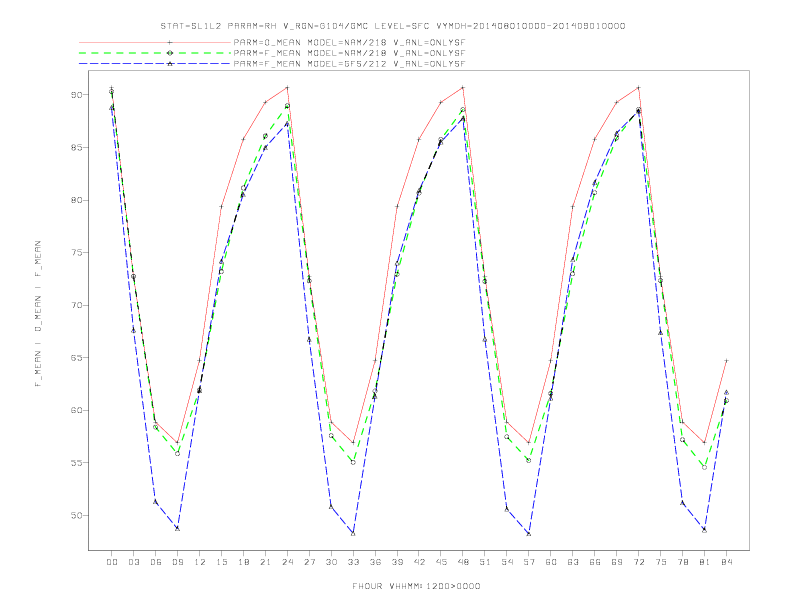
Task: Click y-axis tick label 70
Action: 77,305
